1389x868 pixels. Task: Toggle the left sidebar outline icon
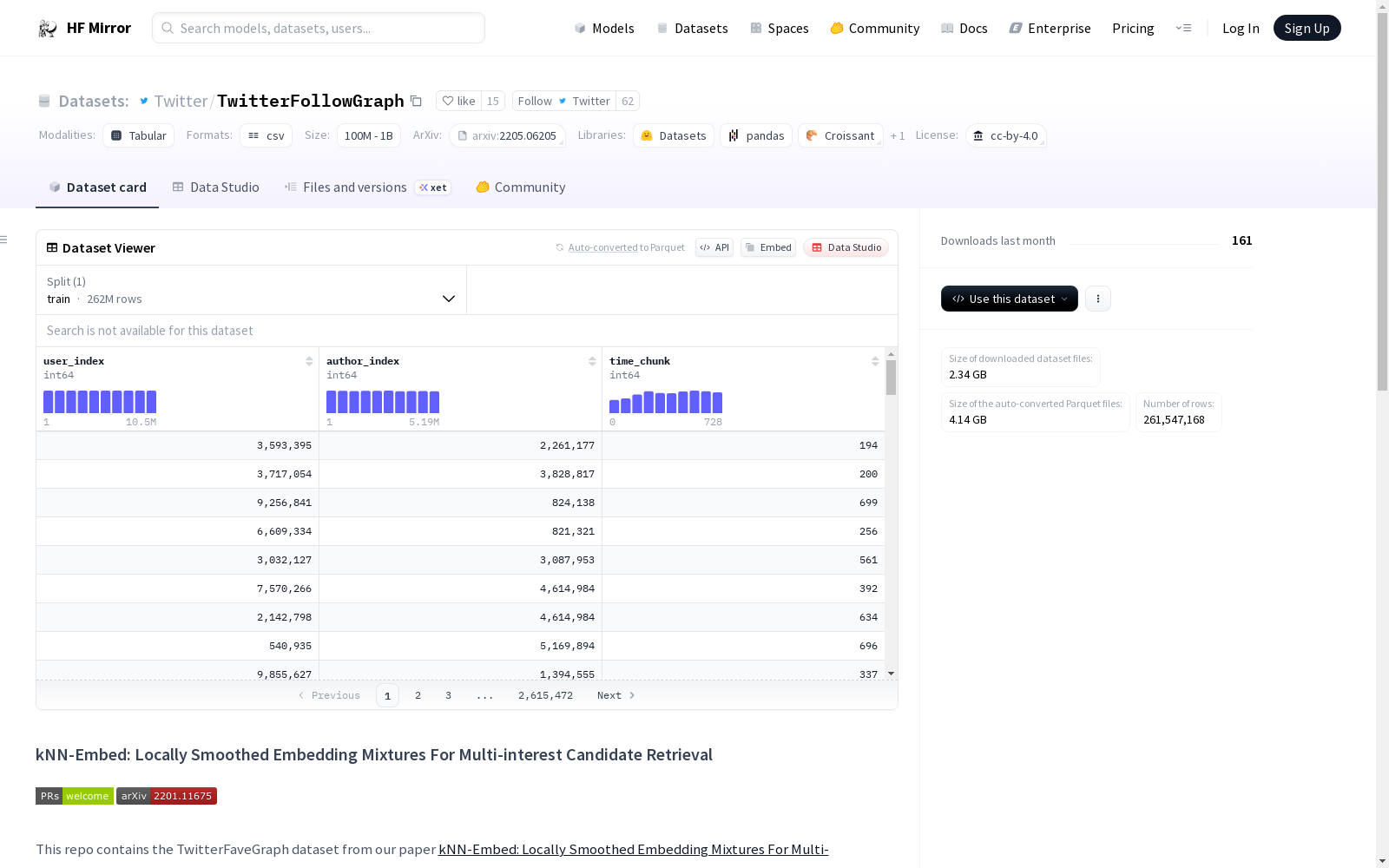[4, 240]
